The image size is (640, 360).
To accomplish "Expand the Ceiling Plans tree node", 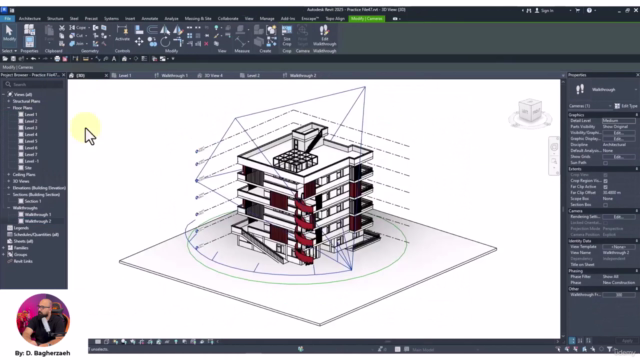I will [x=9, y=175].
